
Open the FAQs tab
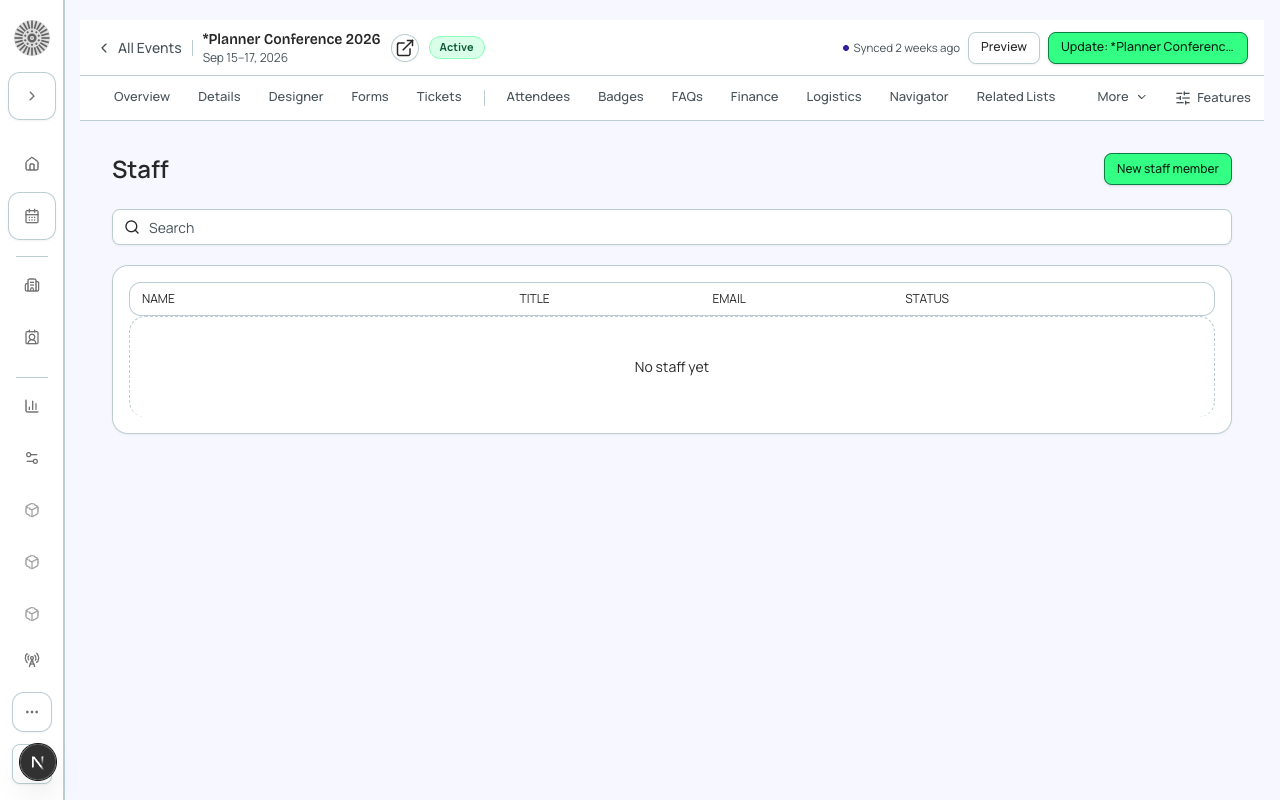(x=687, y=97)
